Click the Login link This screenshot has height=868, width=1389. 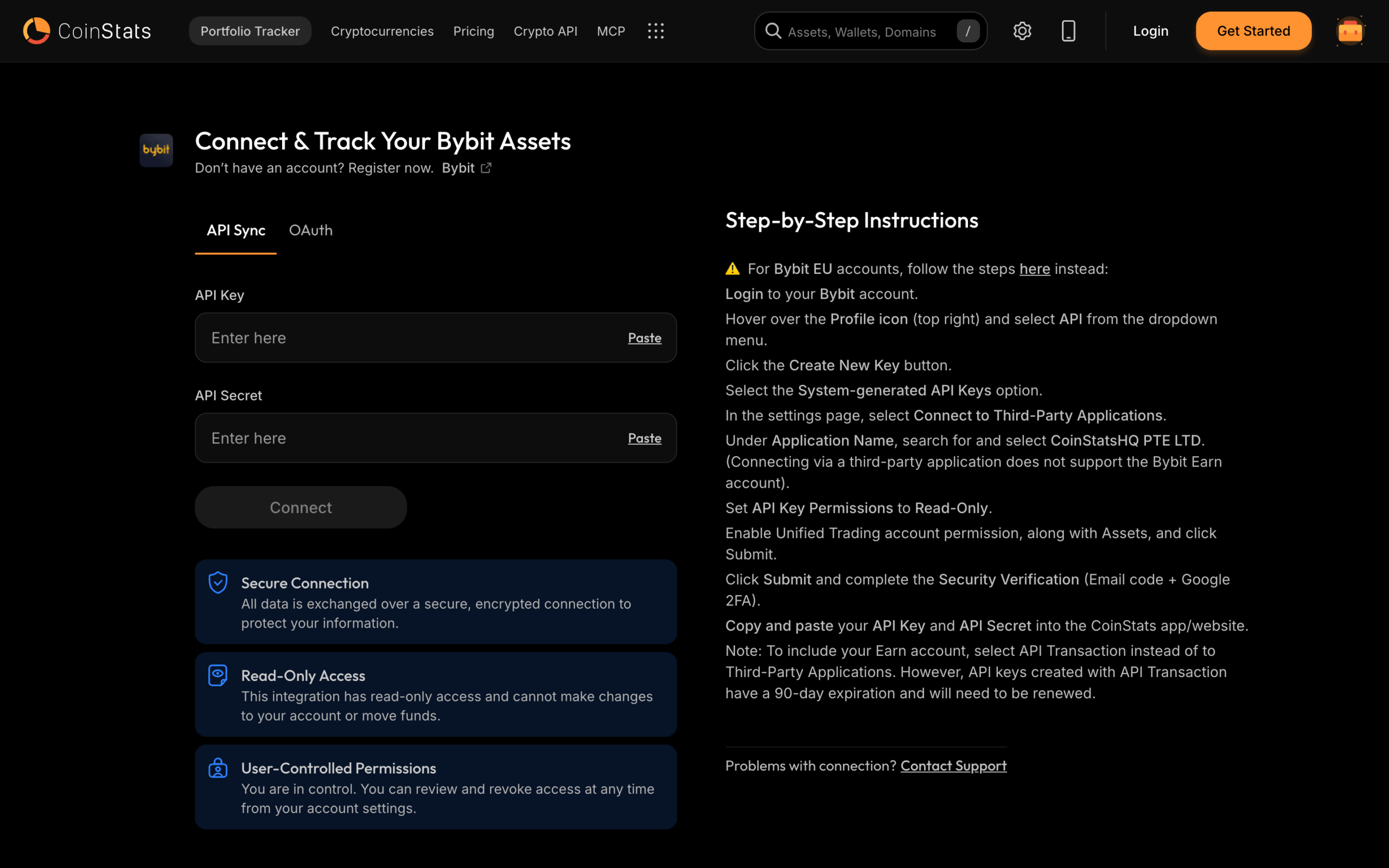(x=1150, y=31)
